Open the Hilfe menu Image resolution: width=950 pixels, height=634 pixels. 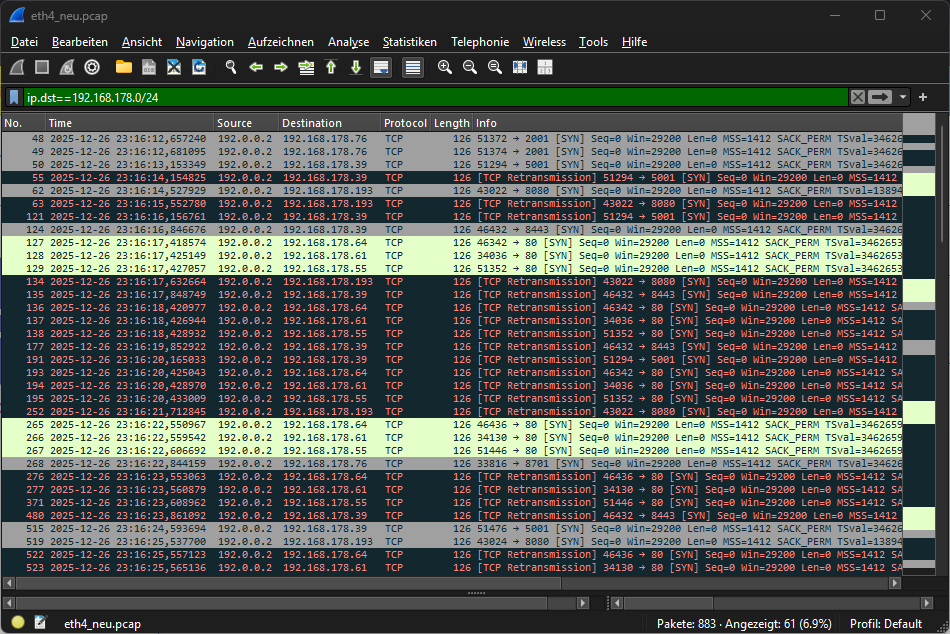(x=634, y=42)
